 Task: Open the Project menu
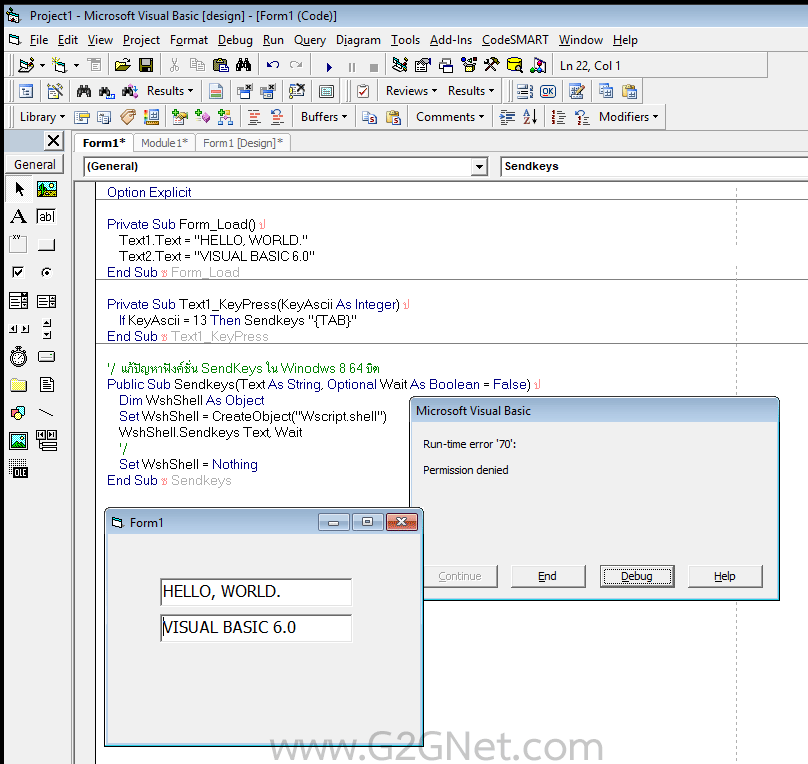141,40
